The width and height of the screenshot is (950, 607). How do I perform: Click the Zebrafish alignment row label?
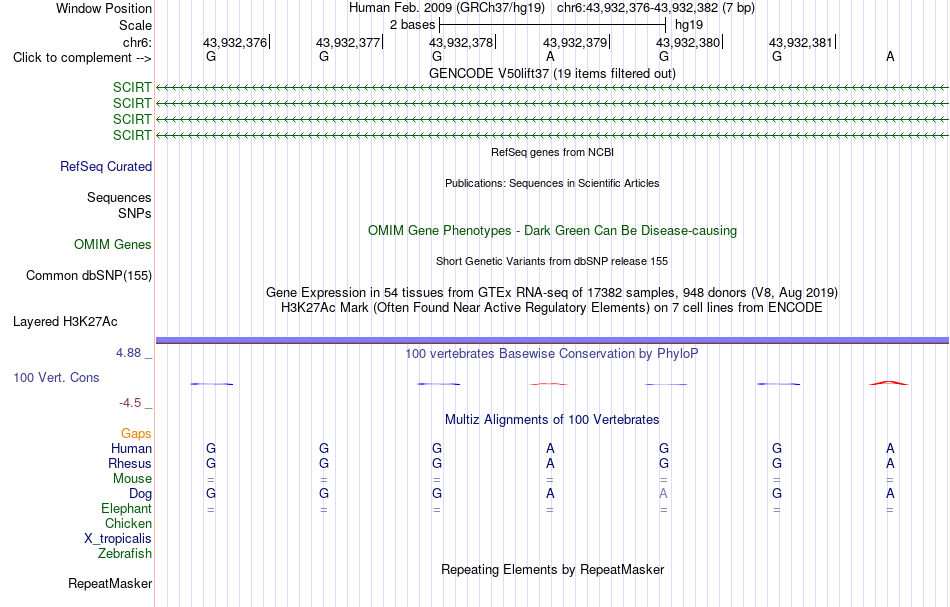tap(125, 553)
